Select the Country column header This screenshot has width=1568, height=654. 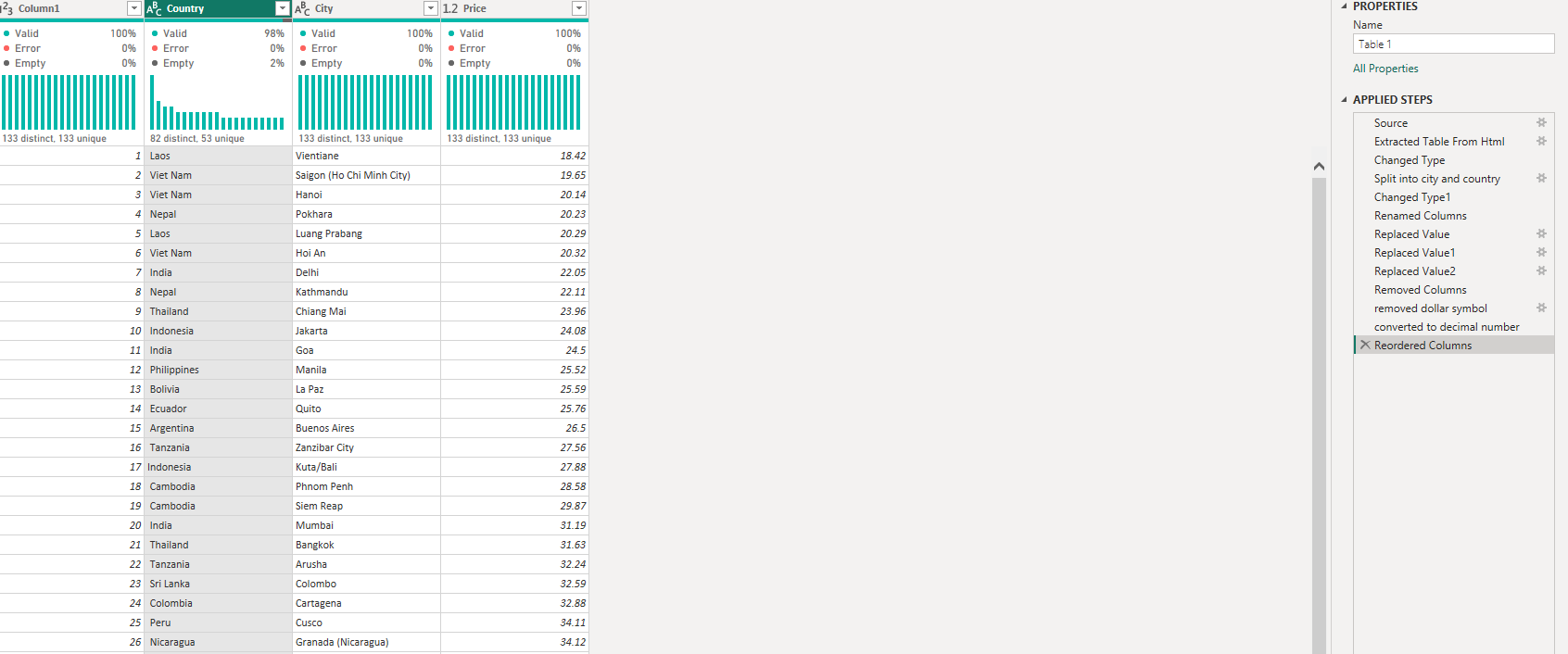coord(218,8)
